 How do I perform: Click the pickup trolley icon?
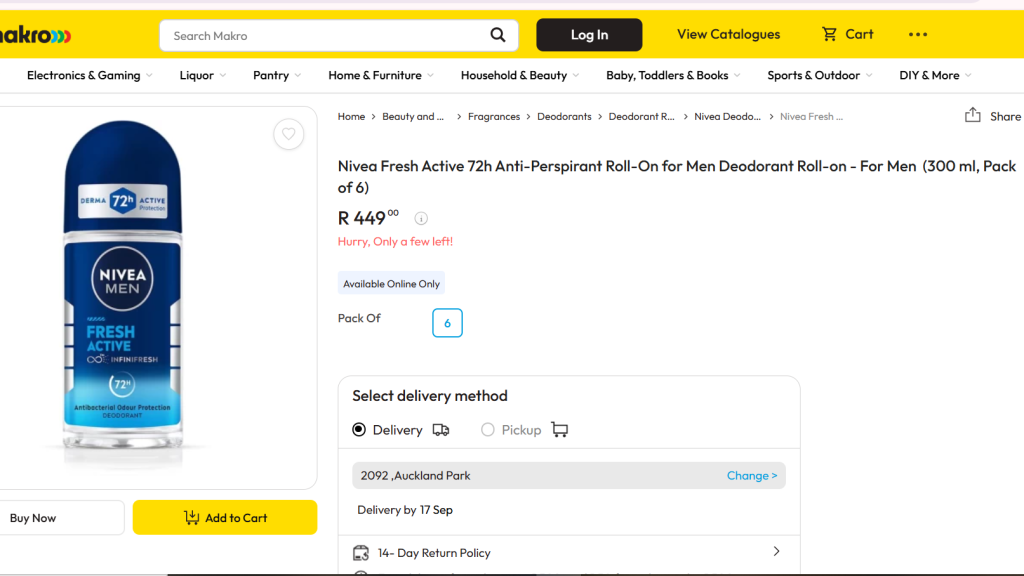(560, 430)
